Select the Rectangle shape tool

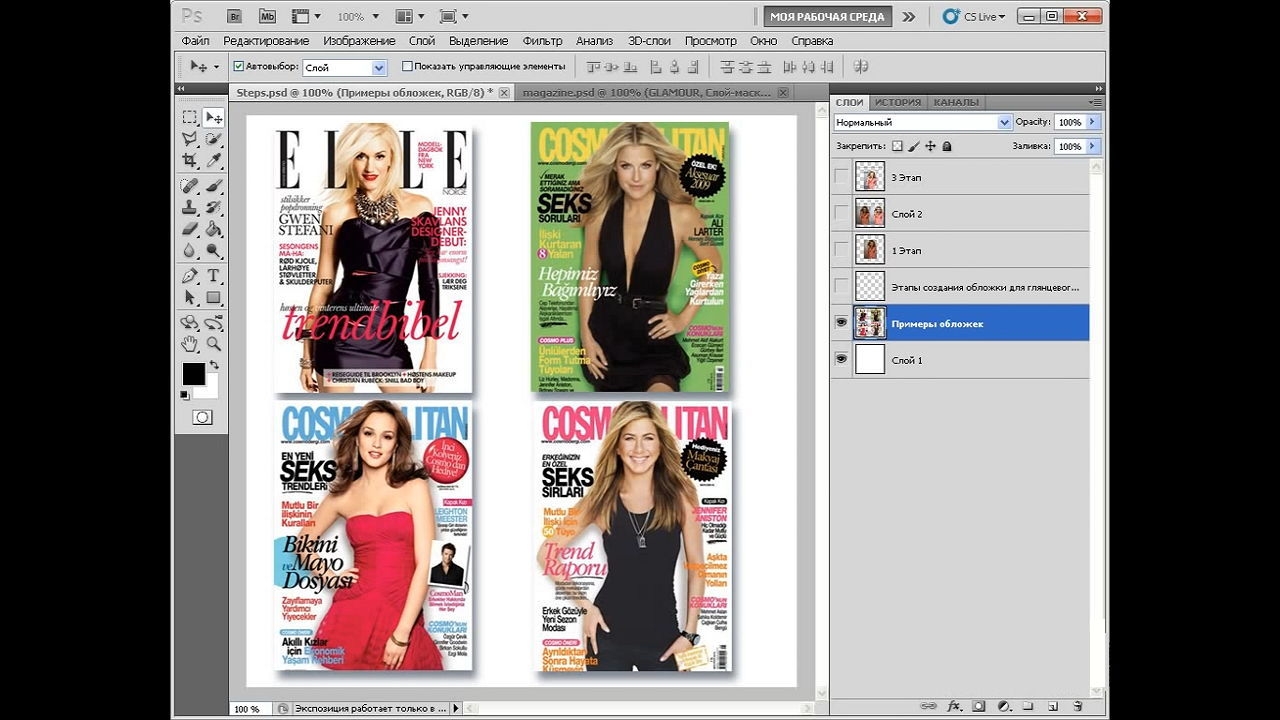click(x=213, y=298)
